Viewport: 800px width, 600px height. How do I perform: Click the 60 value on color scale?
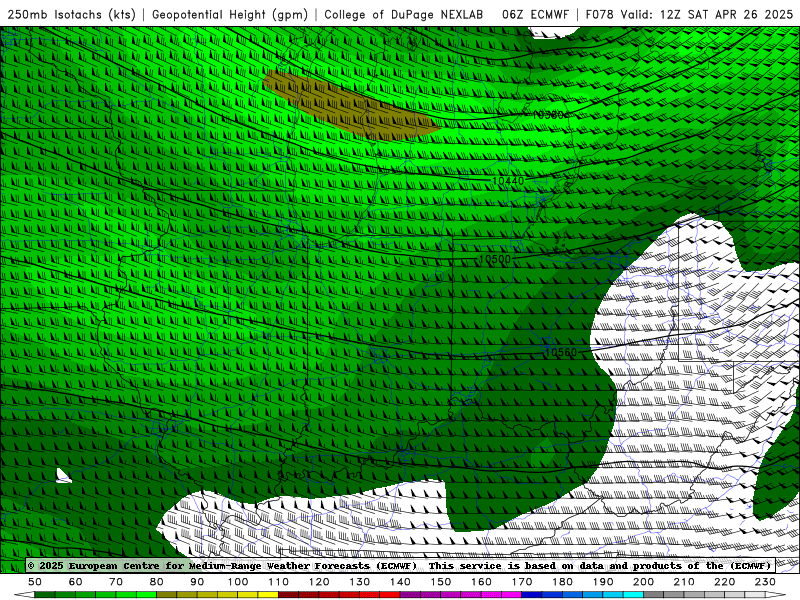tap(76, 582)
